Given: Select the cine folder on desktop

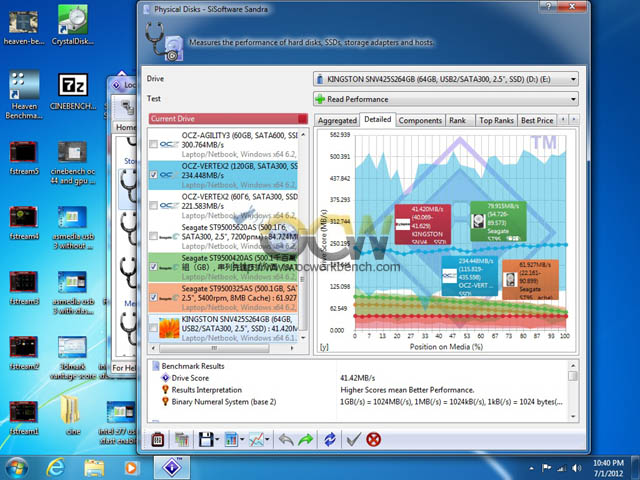Looking at the screenshot, I should click(73, 415).
